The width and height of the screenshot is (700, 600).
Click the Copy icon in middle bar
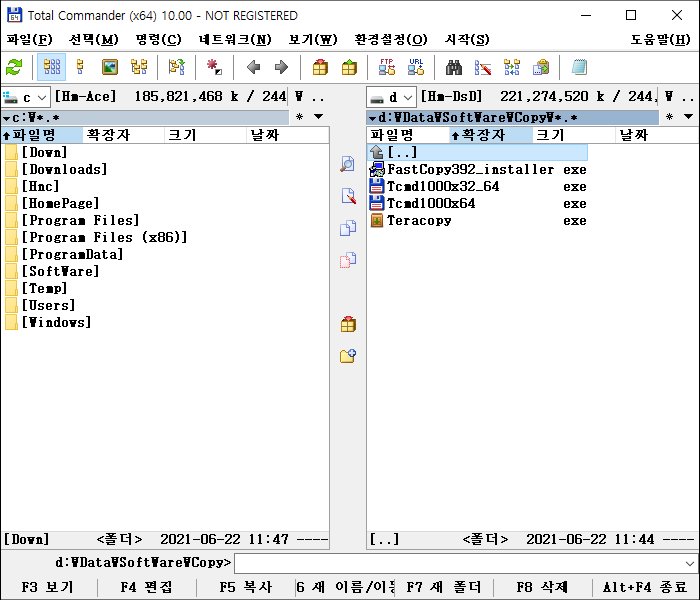click(348, 228)
